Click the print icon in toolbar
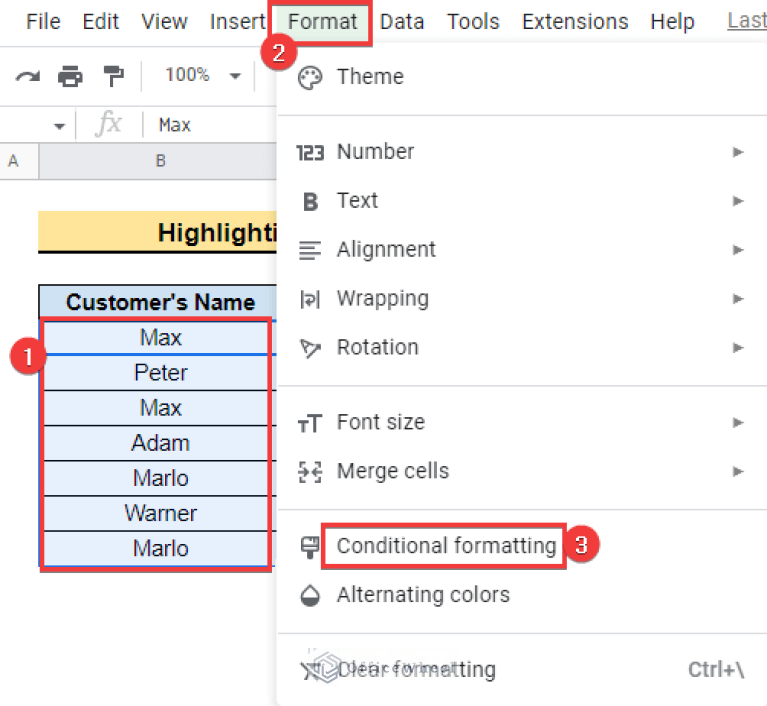This screenshot has width=767, height=706. pos(70,76)
